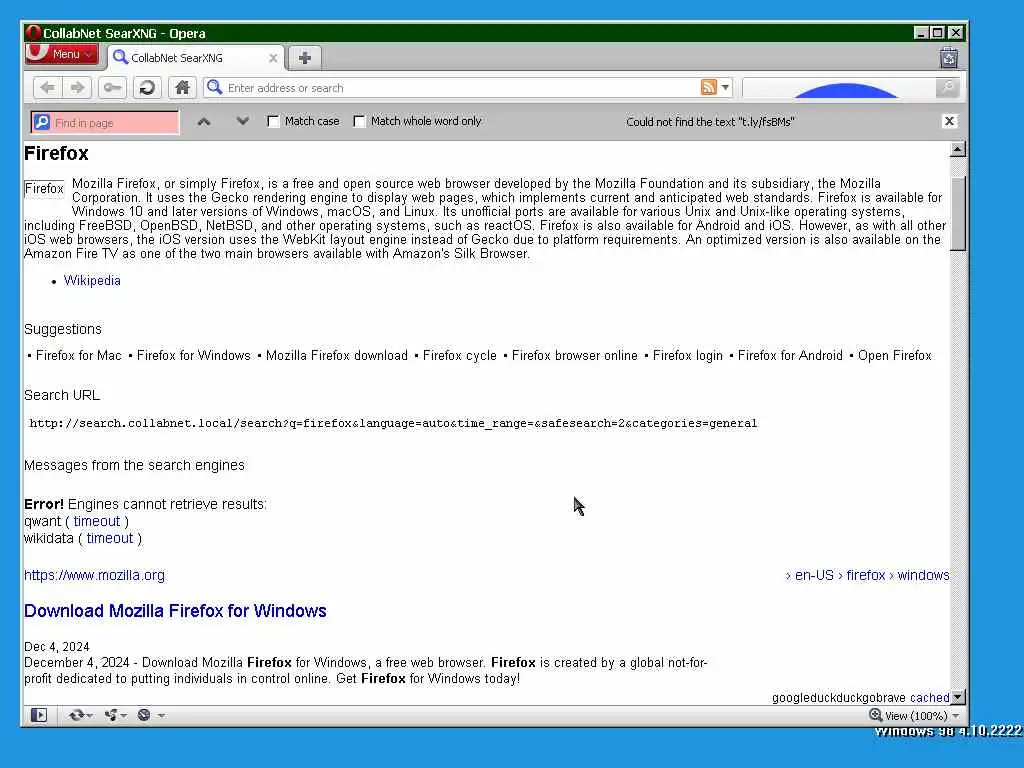
Task: Find next match with down chevron
Action: coord(242,121)
